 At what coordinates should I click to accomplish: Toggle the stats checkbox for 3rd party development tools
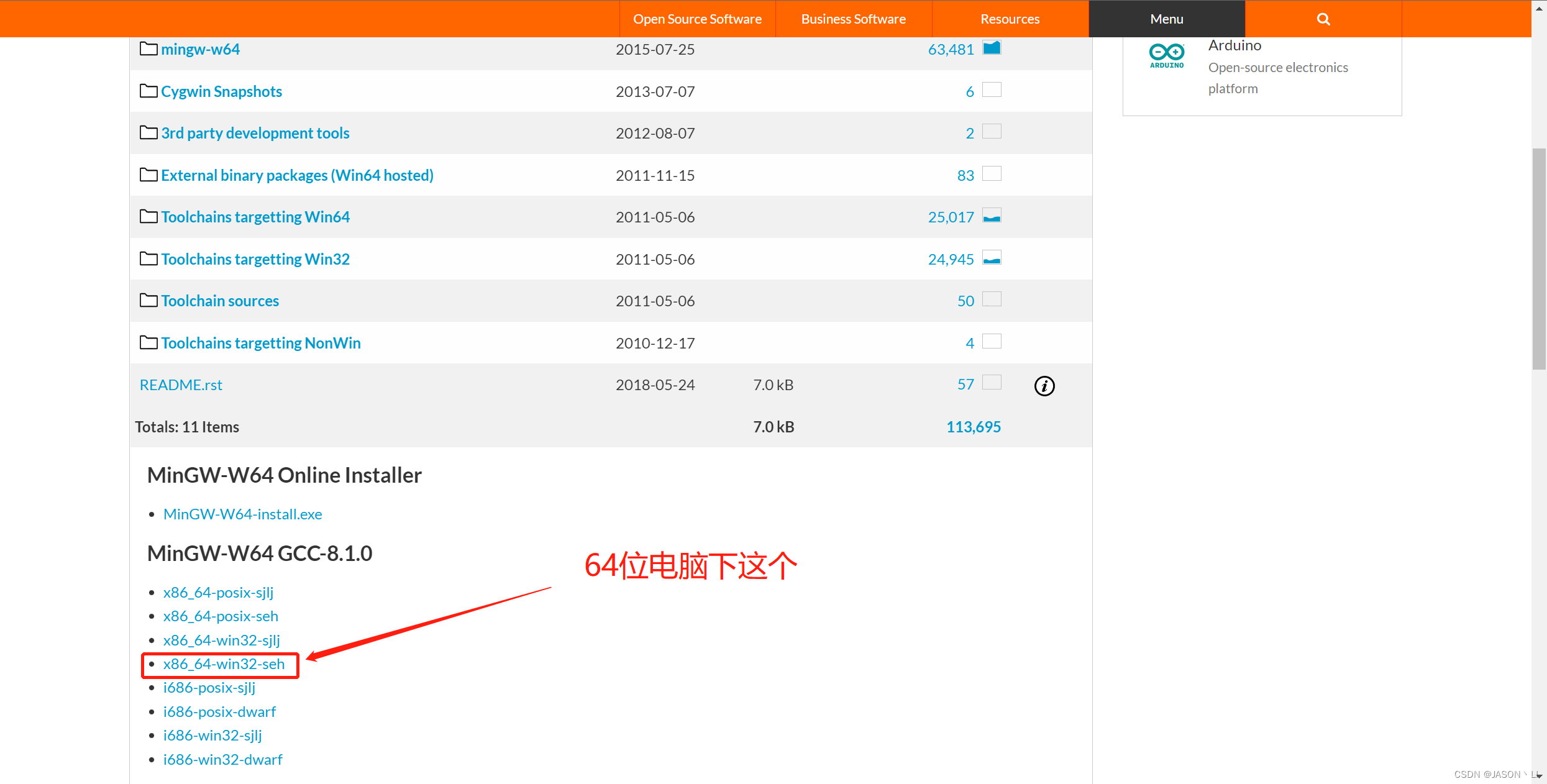(992, 131)
